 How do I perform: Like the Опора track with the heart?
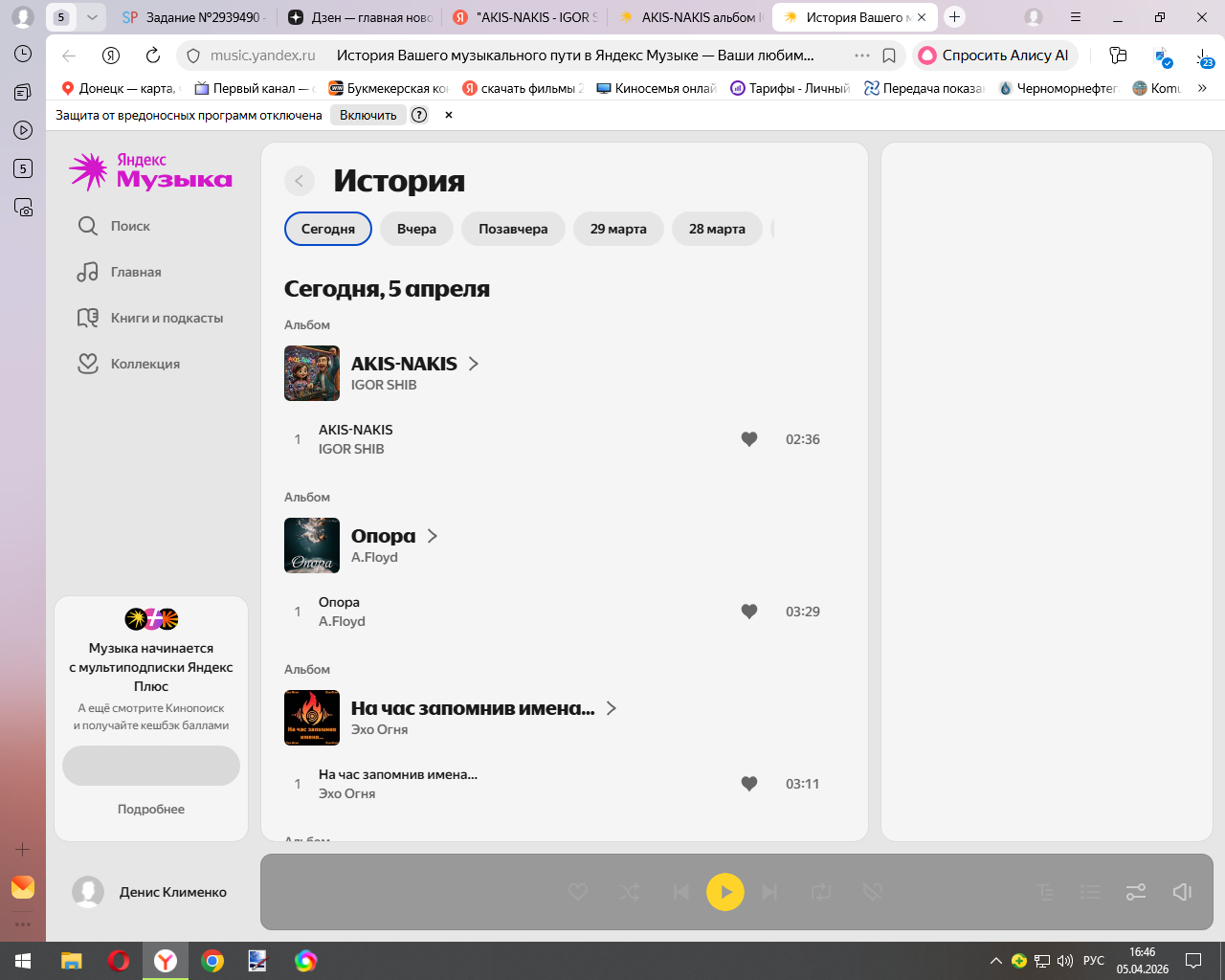pyautogui.click(x=749, y=612)
